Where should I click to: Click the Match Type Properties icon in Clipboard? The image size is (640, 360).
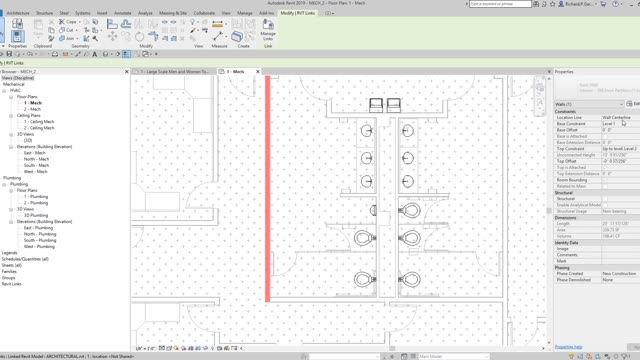tap(51, 38)
